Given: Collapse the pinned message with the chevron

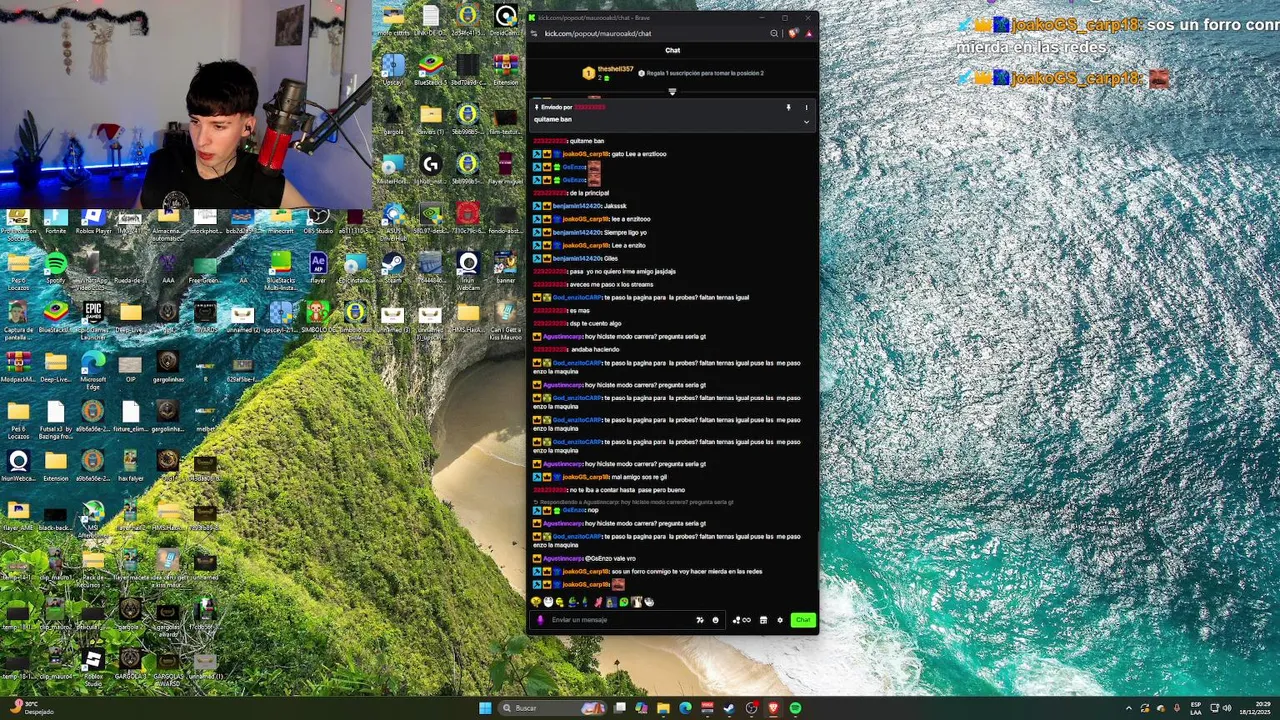Looking at the screenshot, I should pyautogui.click(x=806, y=122).
